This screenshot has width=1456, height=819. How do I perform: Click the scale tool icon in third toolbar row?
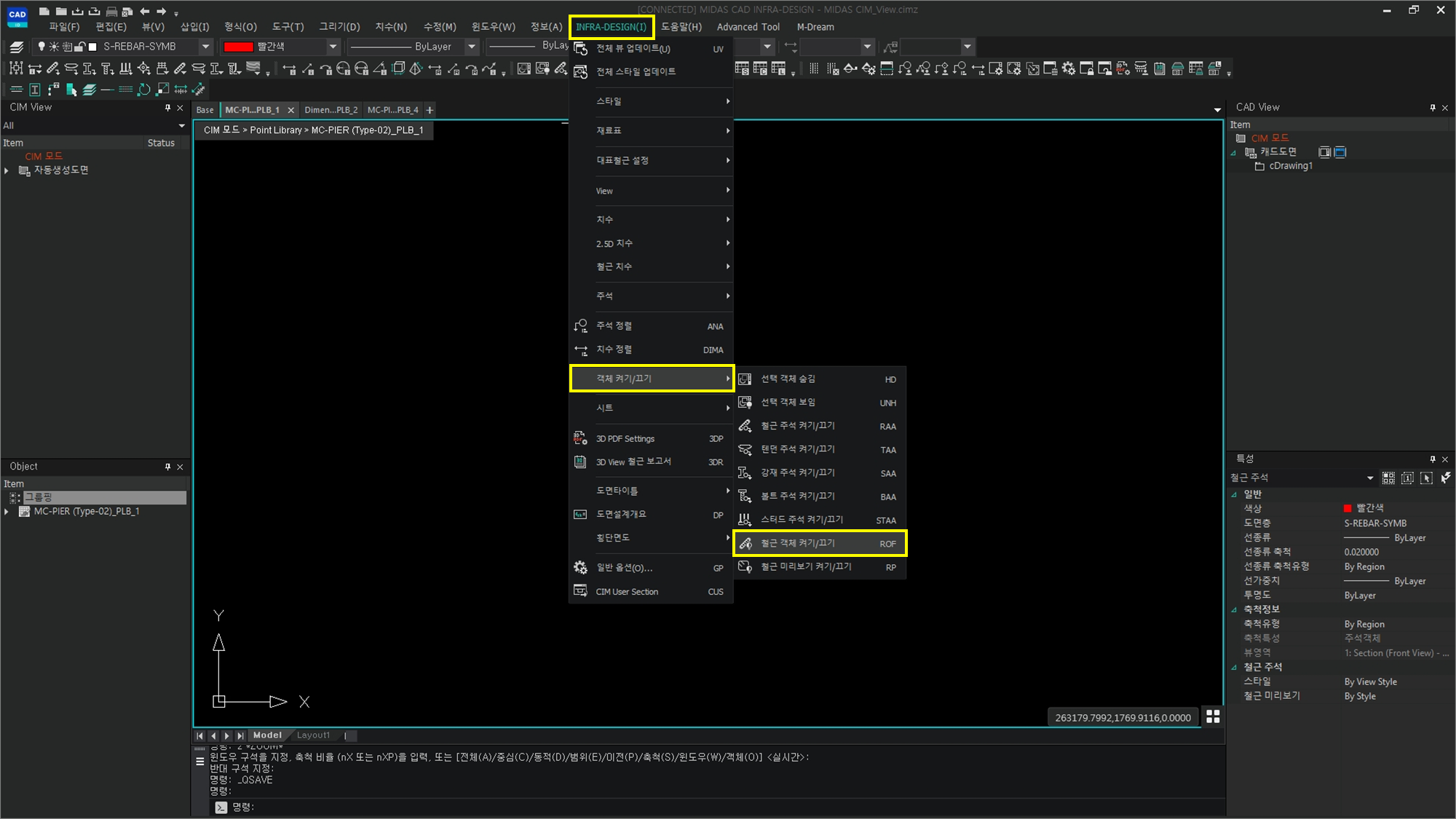coord(162,90)
